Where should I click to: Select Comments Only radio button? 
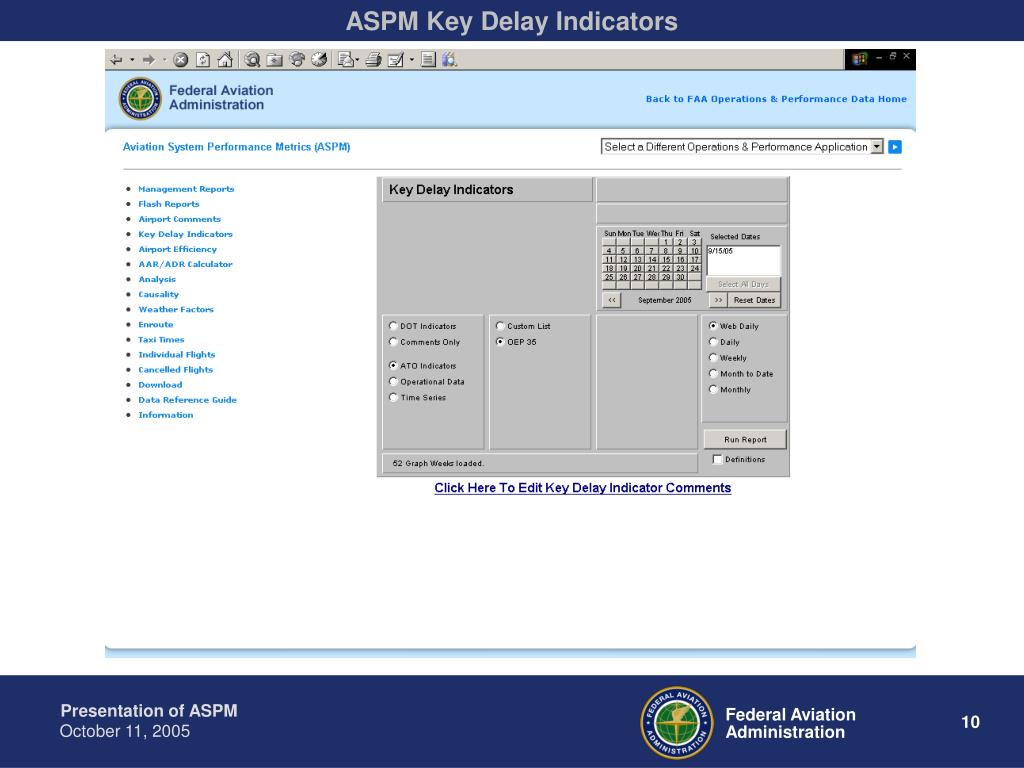(x=393, y=341)
